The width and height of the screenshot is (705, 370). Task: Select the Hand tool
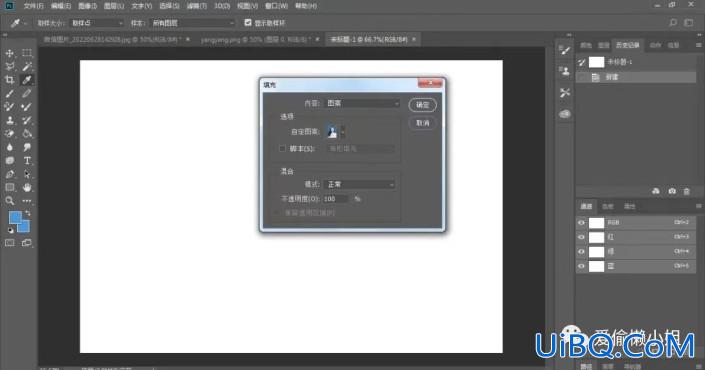tap(27, 187)
